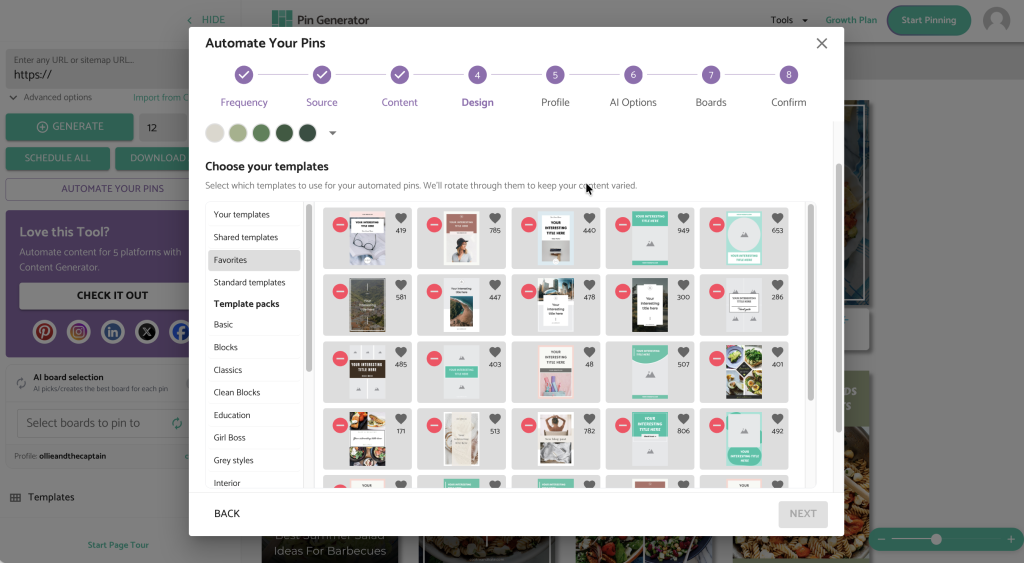Image resolution: width=1024 pixels, height=563 pixels.
Task: Go to the AI Options step
Action: [x=633, y=86]
